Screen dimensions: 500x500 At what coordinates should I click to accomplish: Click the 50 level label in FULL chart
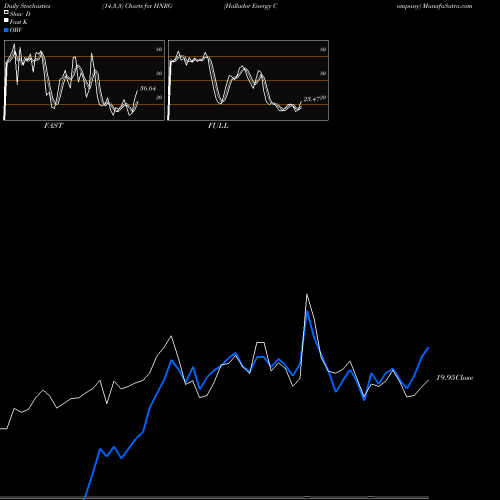(x=323, y=73)
